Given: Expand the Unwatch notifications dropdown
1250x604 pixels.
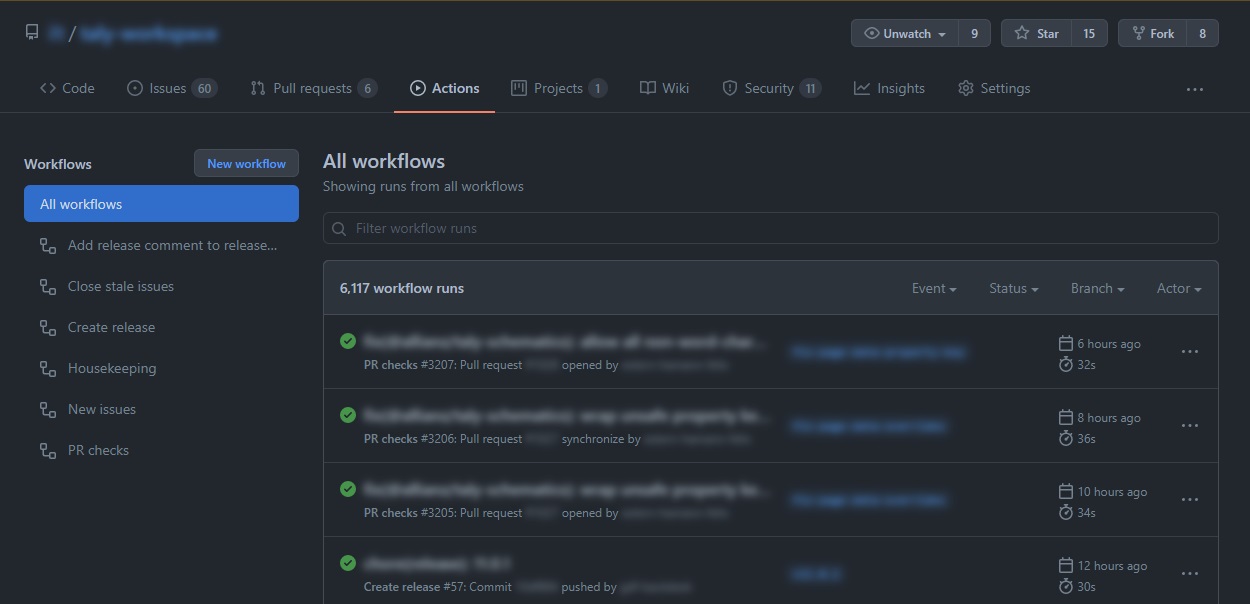Looking at the screenshot, I should [x=905, y=33].
